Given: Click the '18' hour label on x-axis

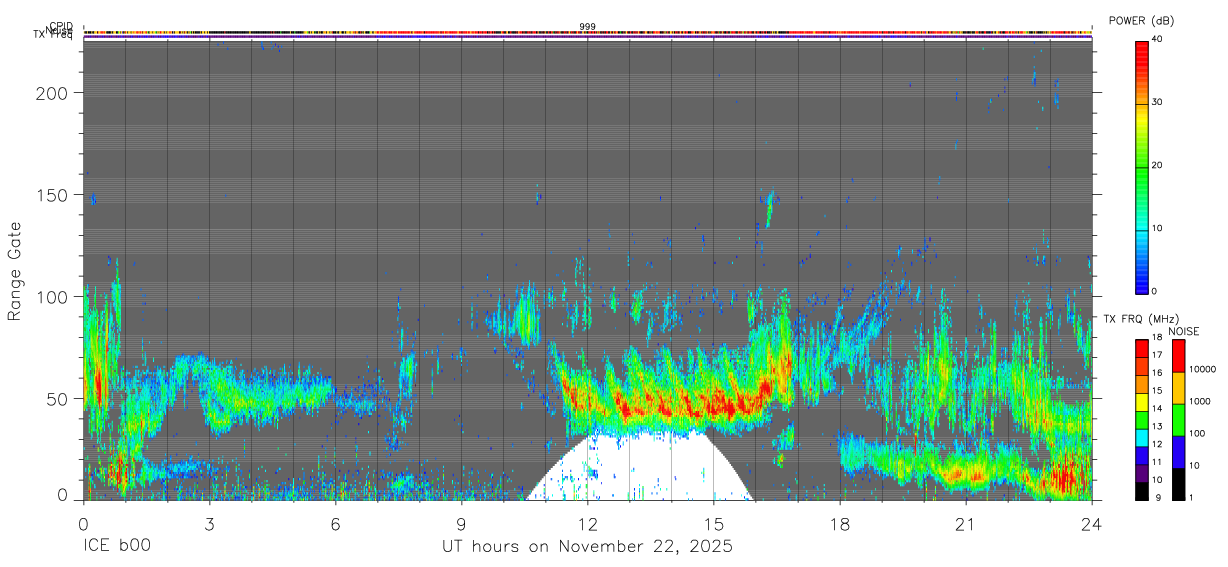Looking at the screenshot, I should coord(840,524).
